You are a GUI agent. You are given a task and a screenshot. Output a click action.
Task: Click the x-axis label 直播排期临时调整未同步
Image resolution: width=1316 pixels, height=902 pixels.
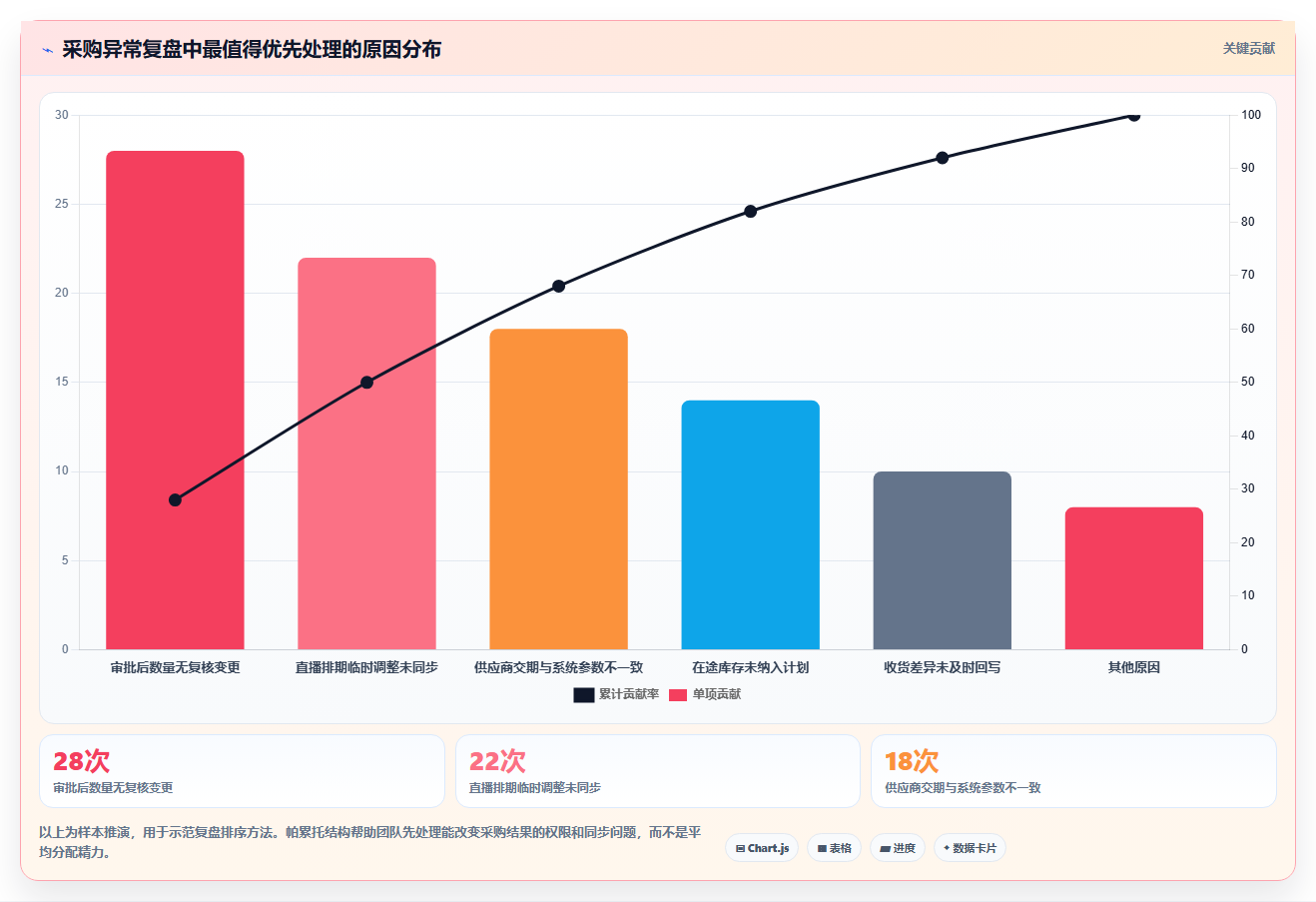[x=366, y=667]
